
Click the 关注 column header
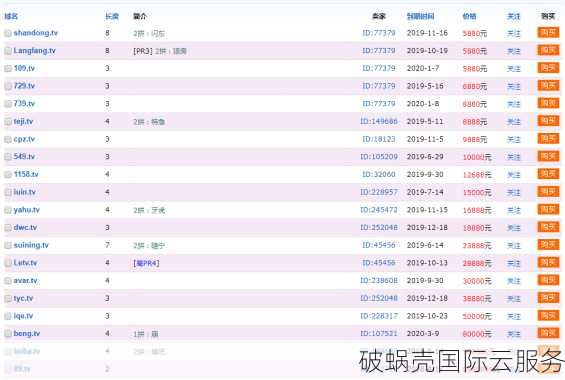[x=514, y=16]
